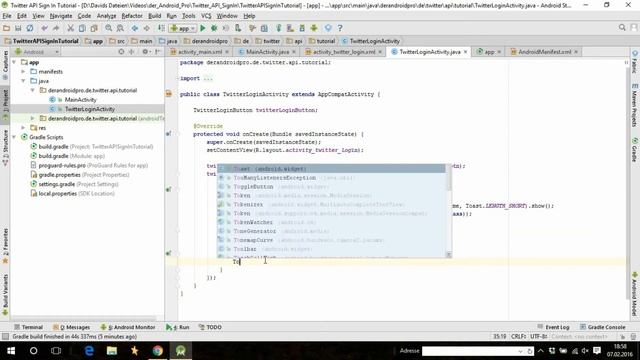This screenshot has width=640, height=360.
Task: Open the TODO tool window
Action: tap(210, 327)
